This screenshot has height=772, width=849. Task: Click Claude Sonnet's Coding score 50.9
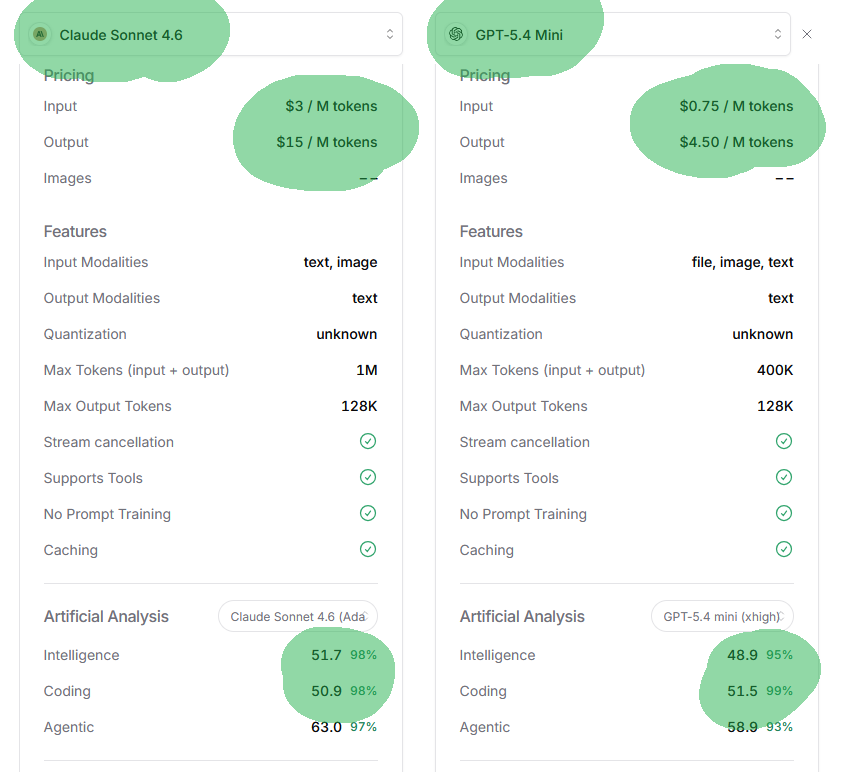pos(326,691)
